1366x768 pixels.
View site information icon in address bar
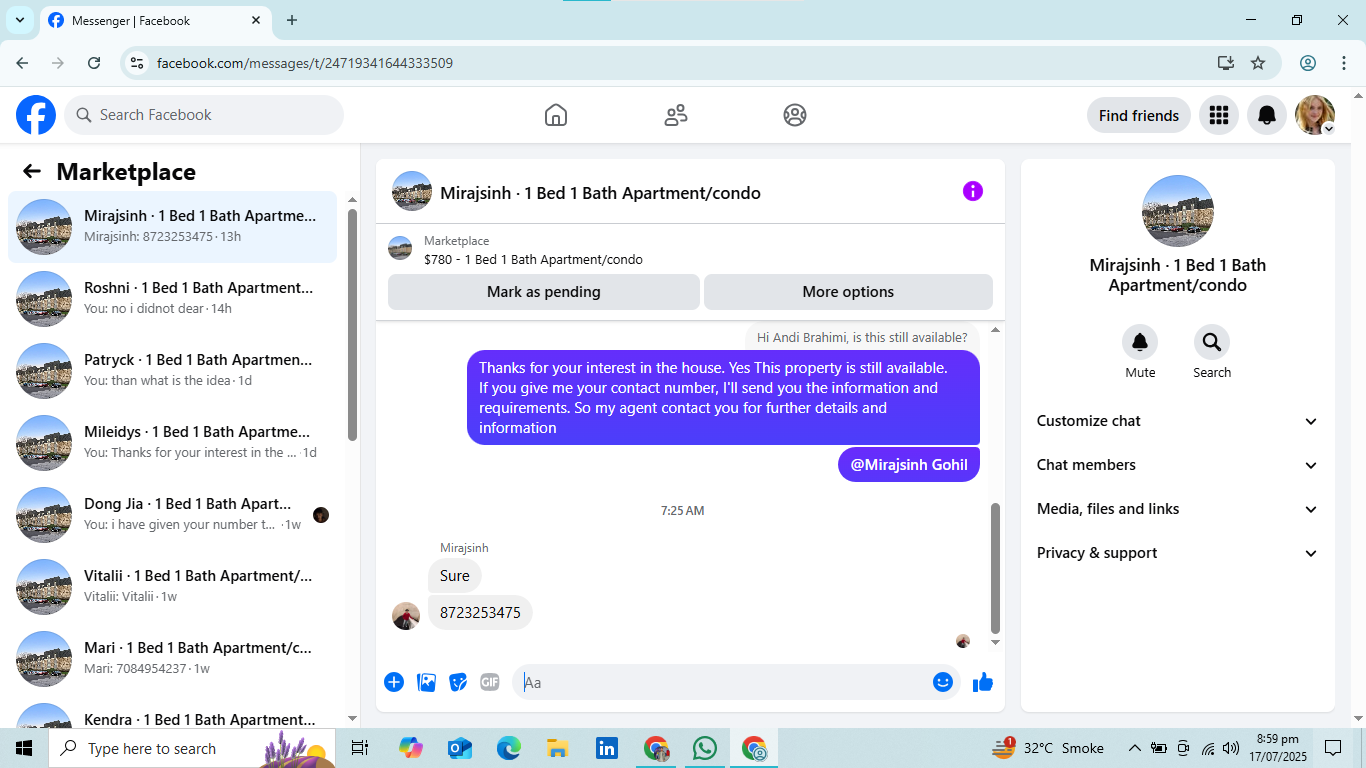(138, 63)
